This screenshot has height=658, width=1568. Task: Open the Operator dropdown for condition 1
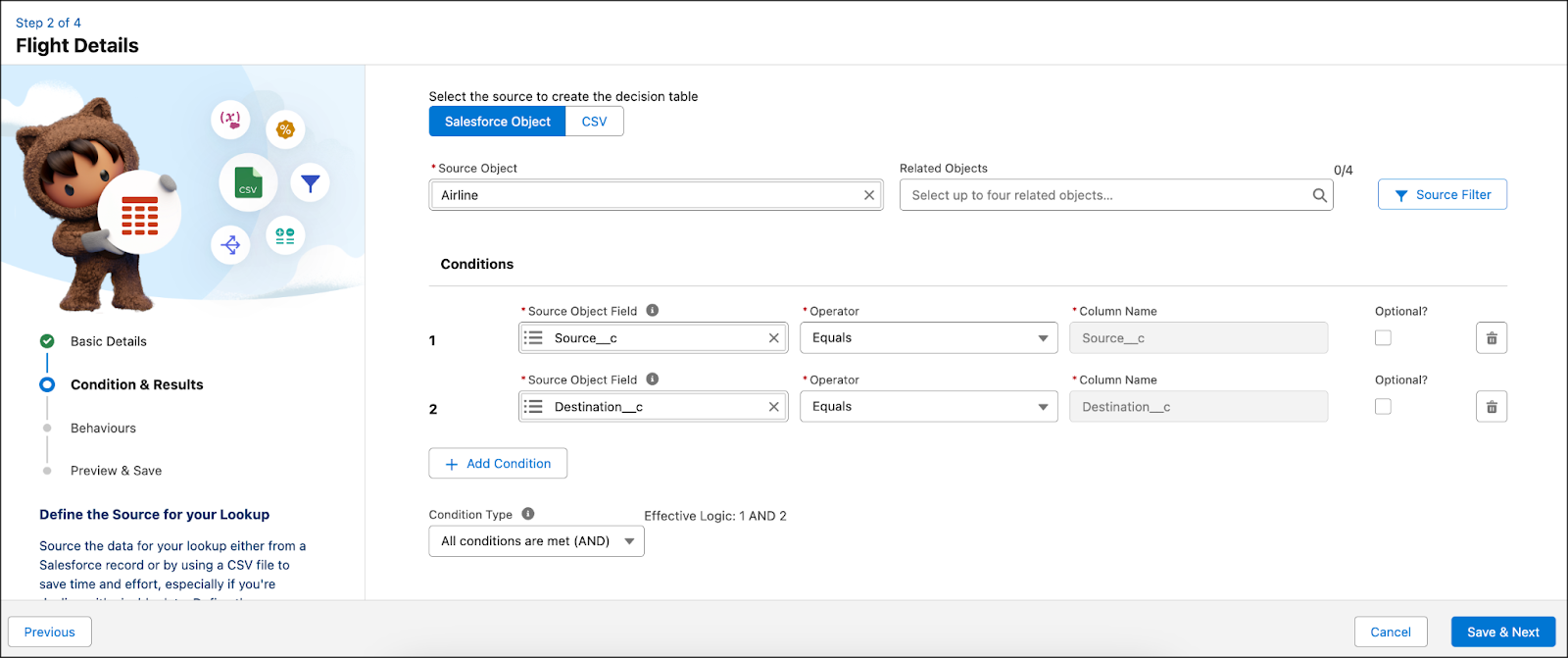click(x=929, y=338)
